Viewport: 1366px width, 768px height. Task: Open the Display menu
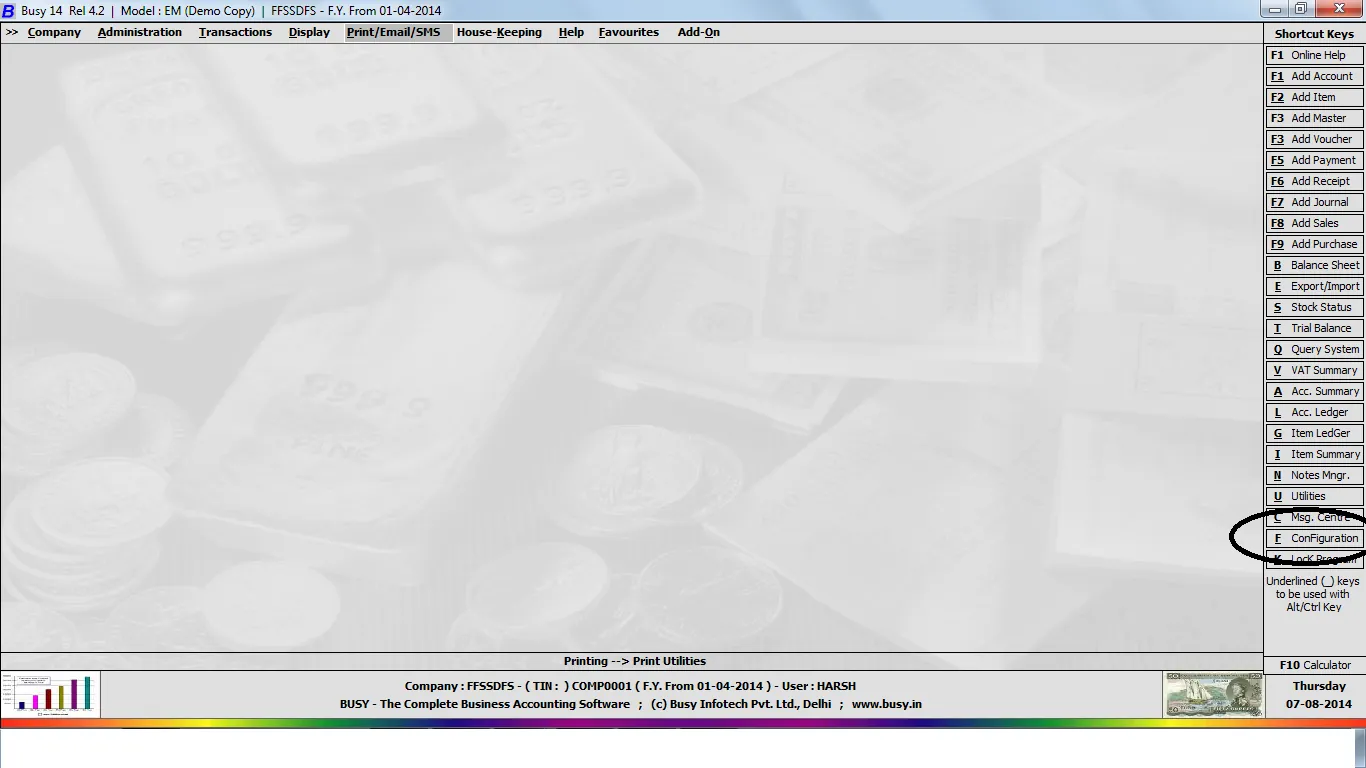(309, 32)
